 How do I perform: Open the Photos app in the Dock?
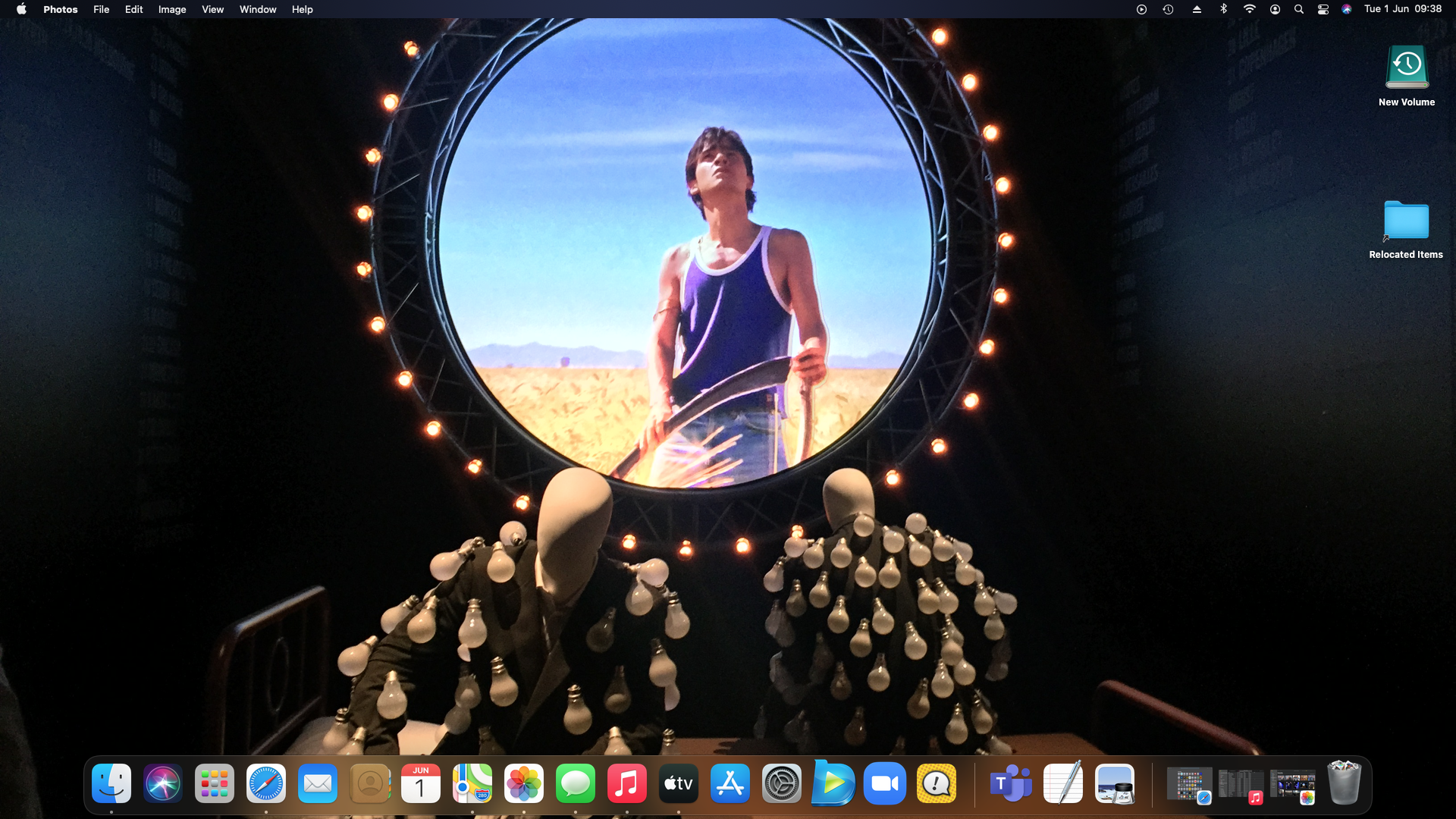tap(524, 783)
